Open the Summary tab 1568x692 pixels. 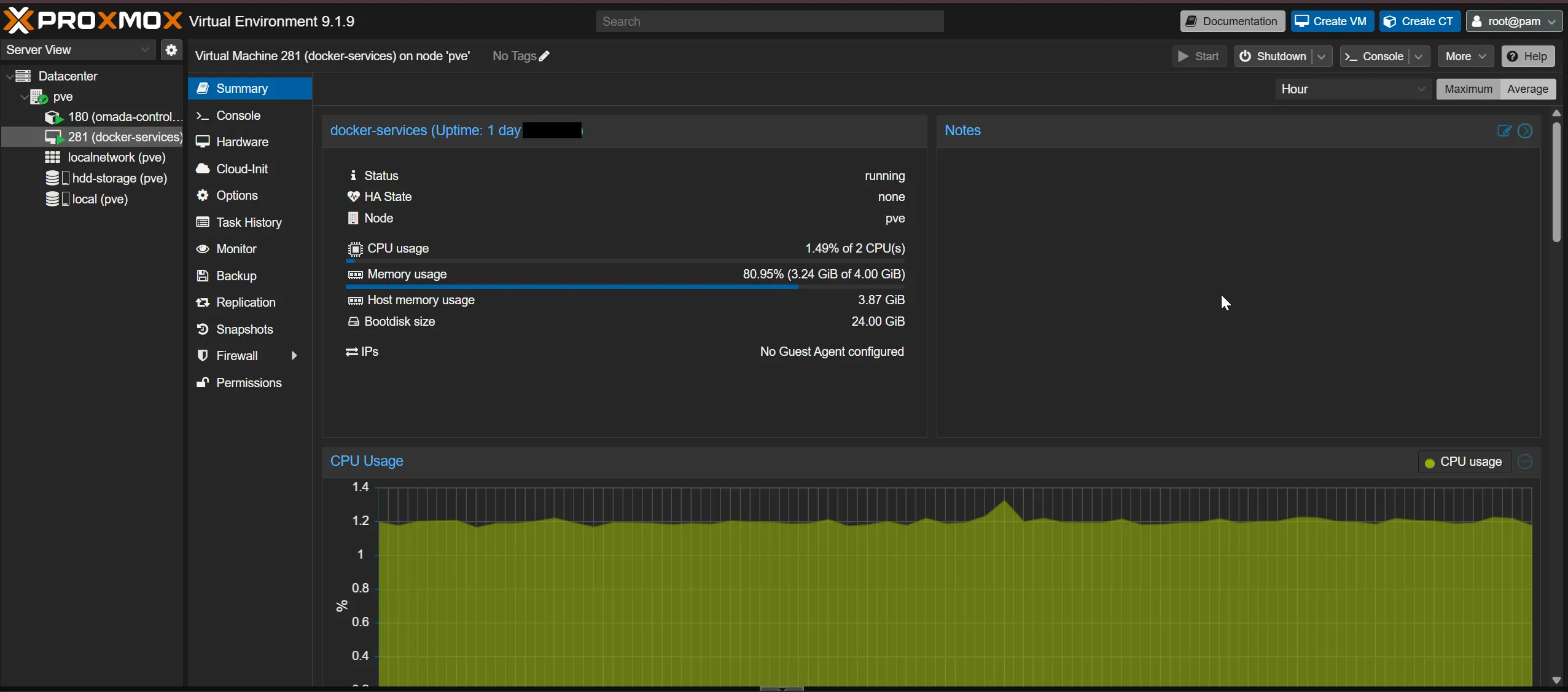(250, 88)
